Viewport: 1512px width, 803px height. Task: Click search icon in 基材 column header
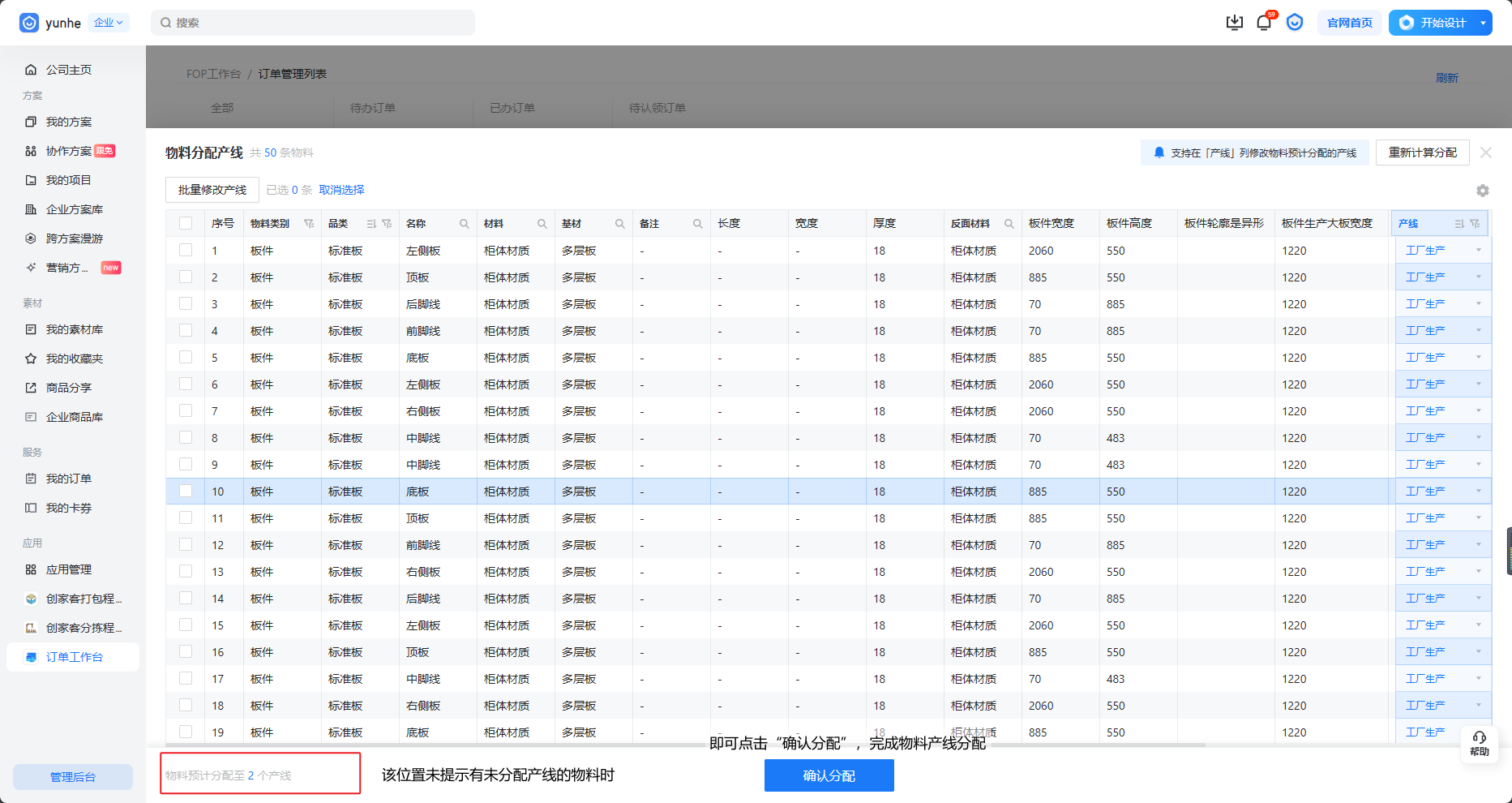pyautogui.click(x=620, y=224)
